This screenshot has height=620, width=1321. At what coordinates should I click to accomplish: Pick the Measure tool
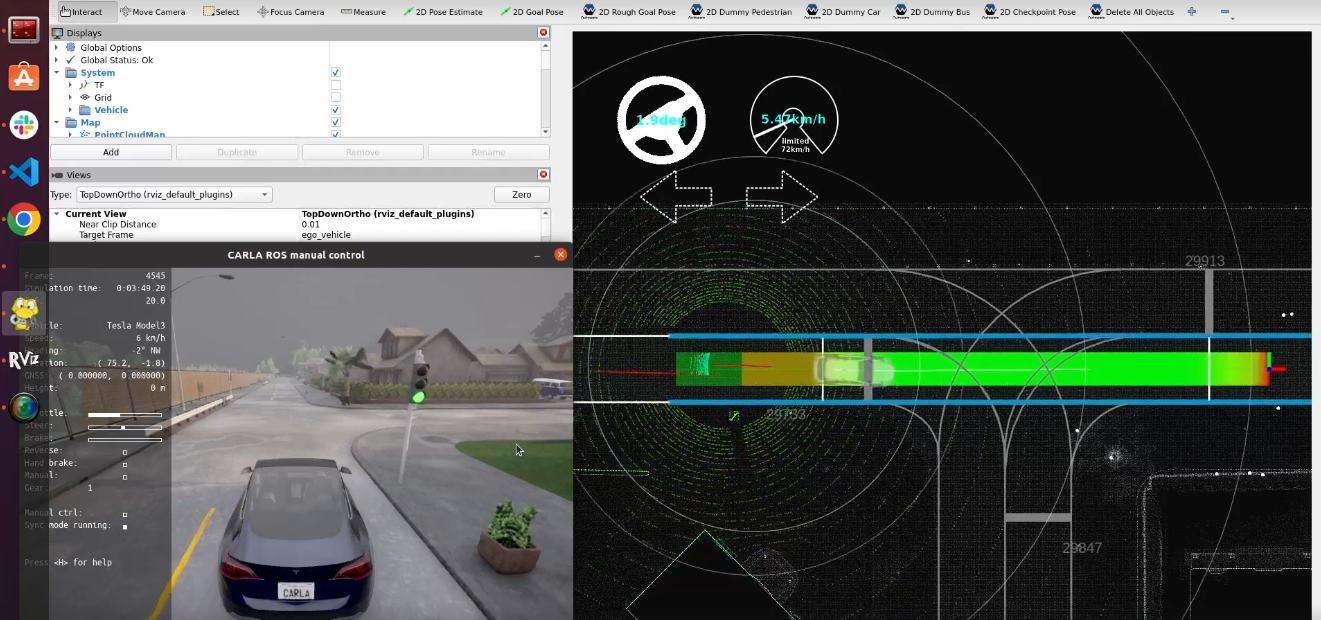click(363, 12)
